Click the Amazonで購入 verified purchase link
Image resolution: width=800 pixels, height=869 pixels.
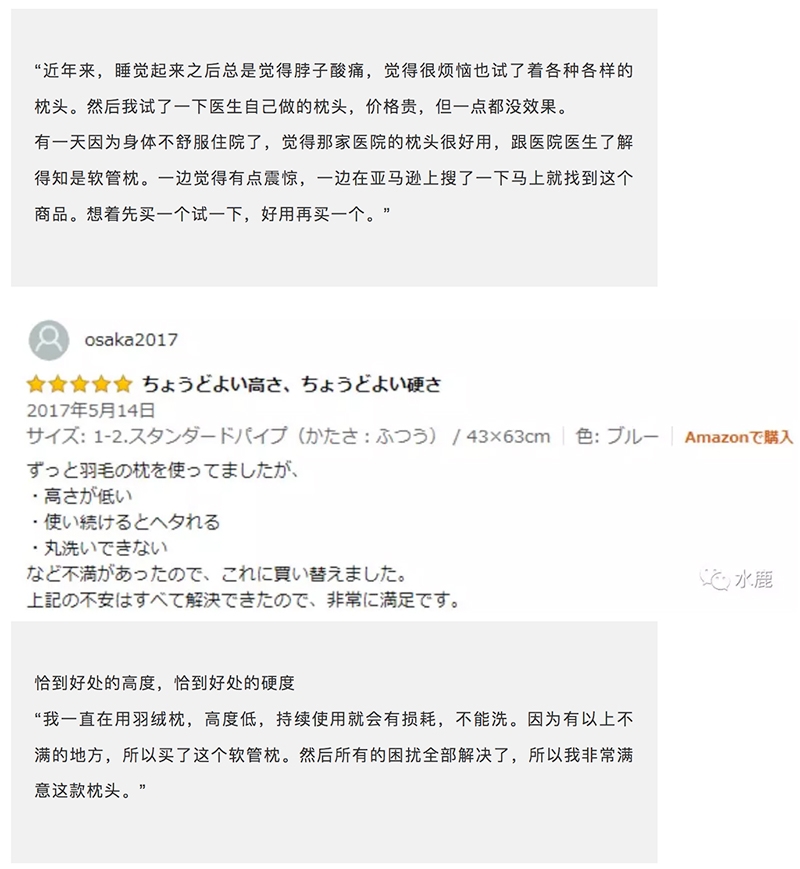point(738,437)
